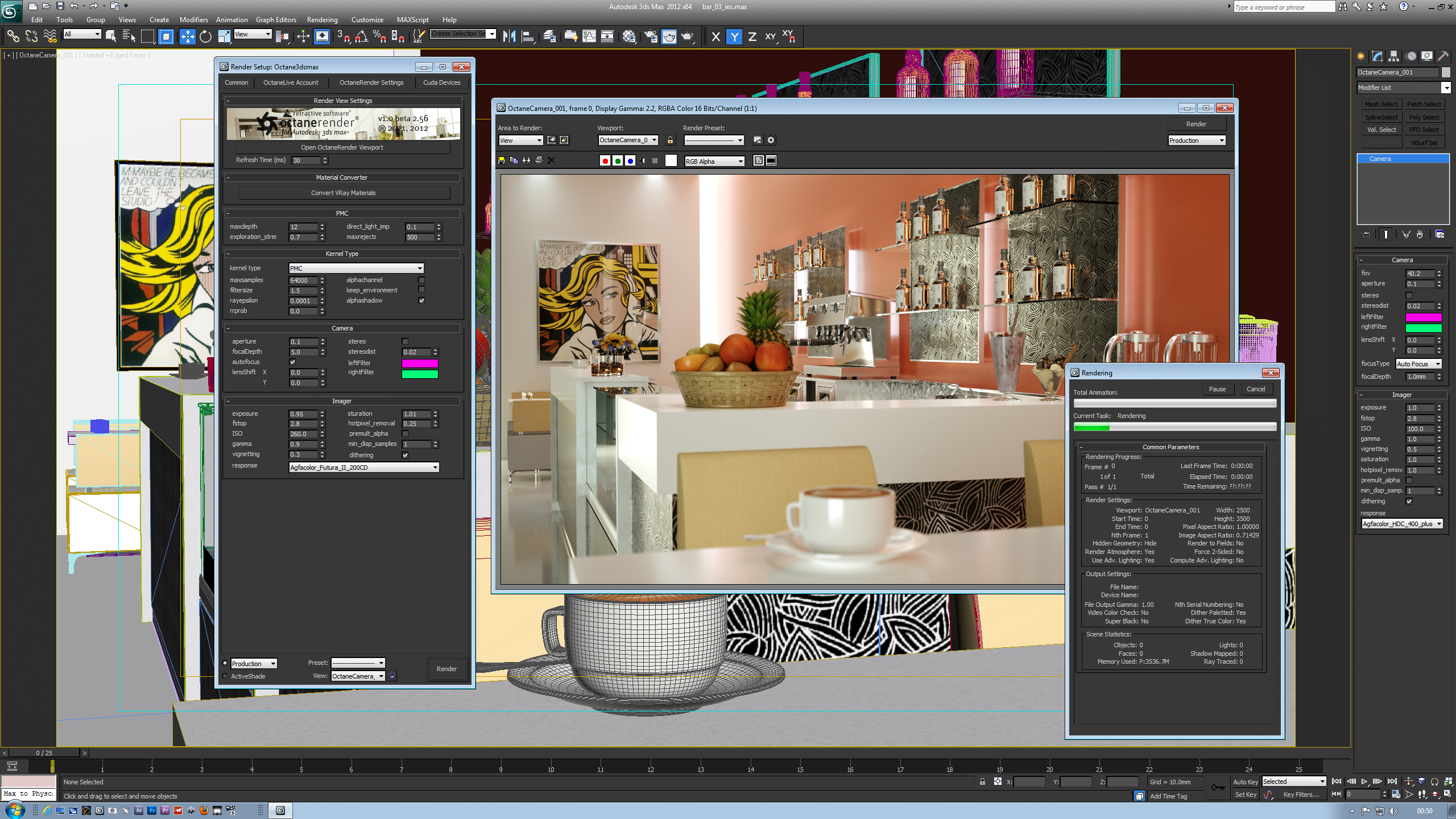The width and height of the screenshot is (1456, 819).
Task: Click Render button in Render Setup dialog
Action: click(446, 669)
